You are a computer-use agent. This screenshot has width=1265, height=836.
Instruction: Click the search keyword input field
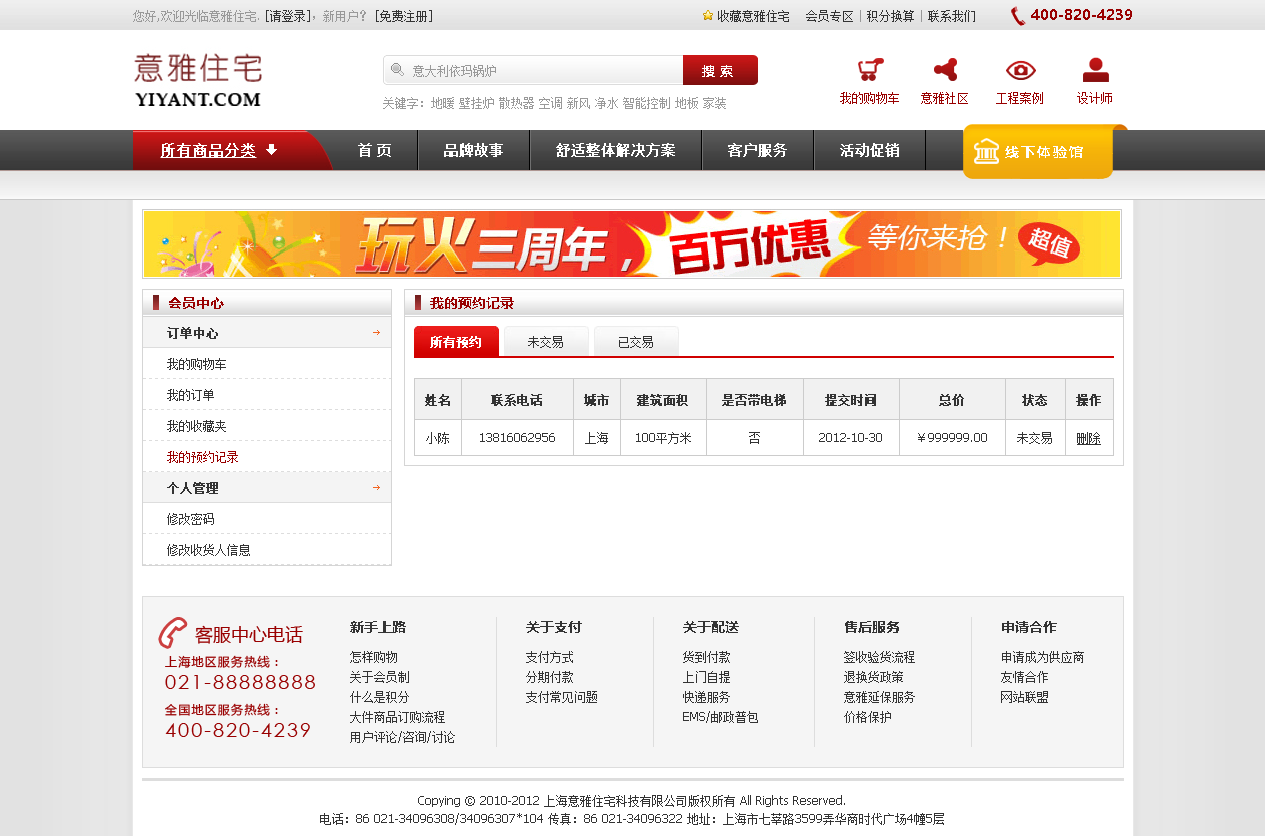pos(545,71)
